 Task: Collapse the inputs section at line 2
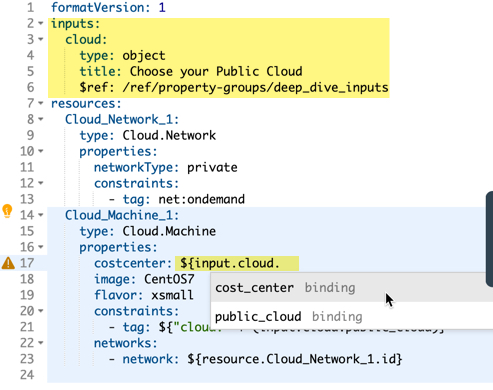[x=41, y=23]
